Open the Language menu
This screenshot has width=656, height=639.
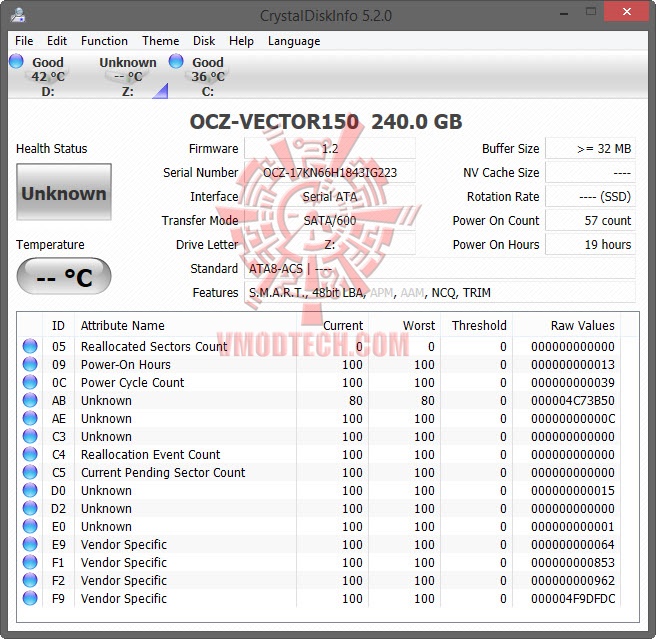(294, 41)
